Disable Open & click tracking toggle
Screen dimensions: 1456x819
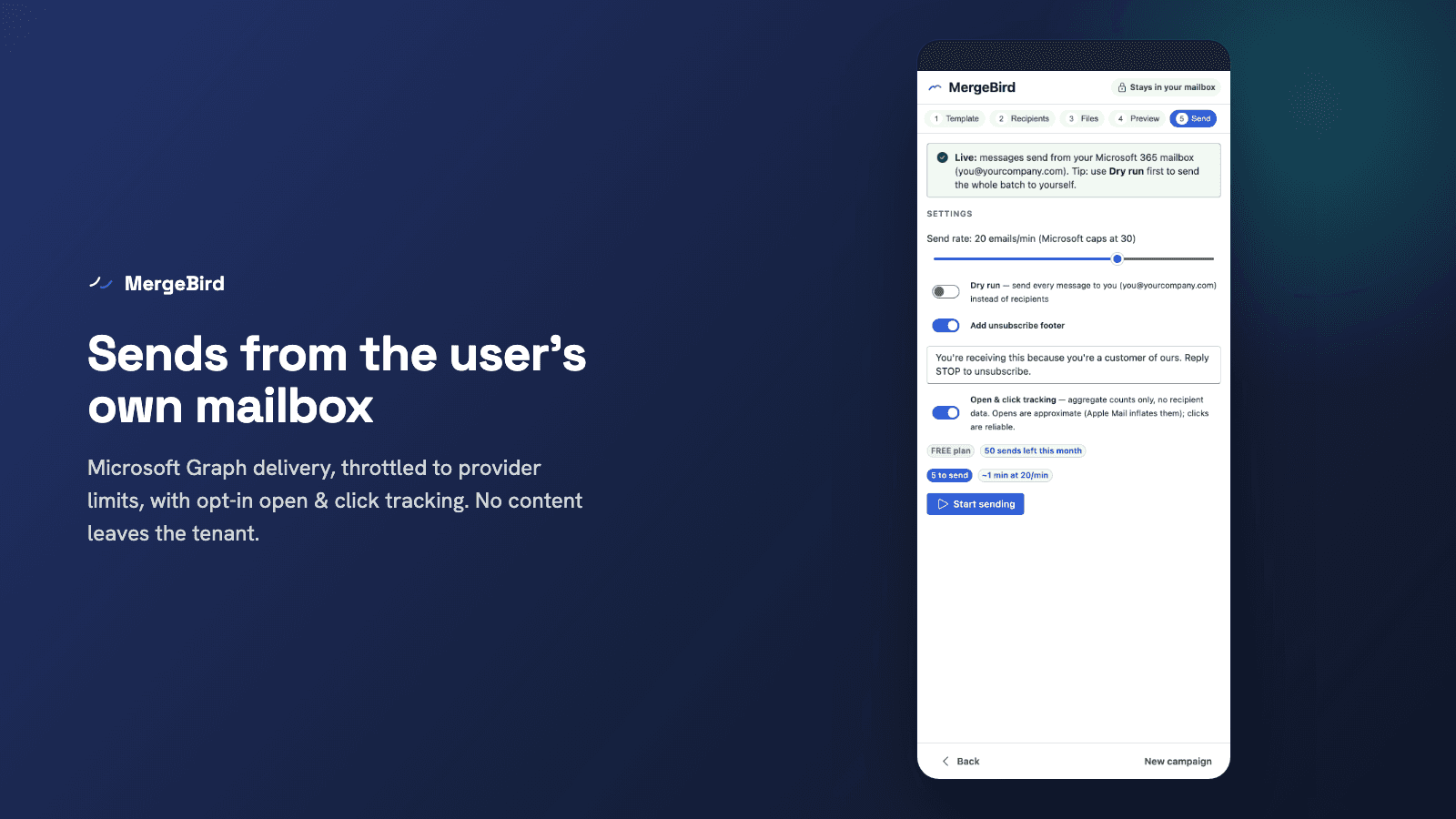(x=945, y=412)
